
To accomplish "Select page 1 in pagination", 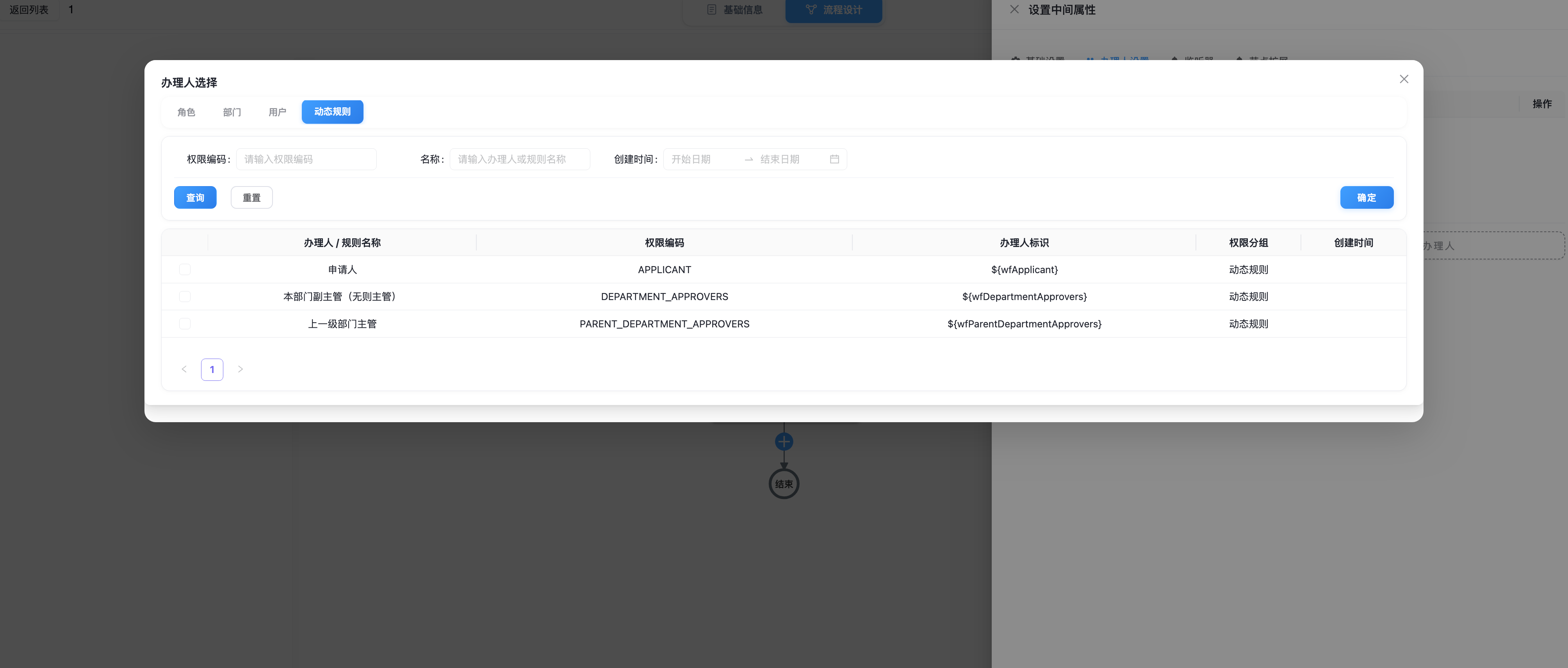I will 212,369.
